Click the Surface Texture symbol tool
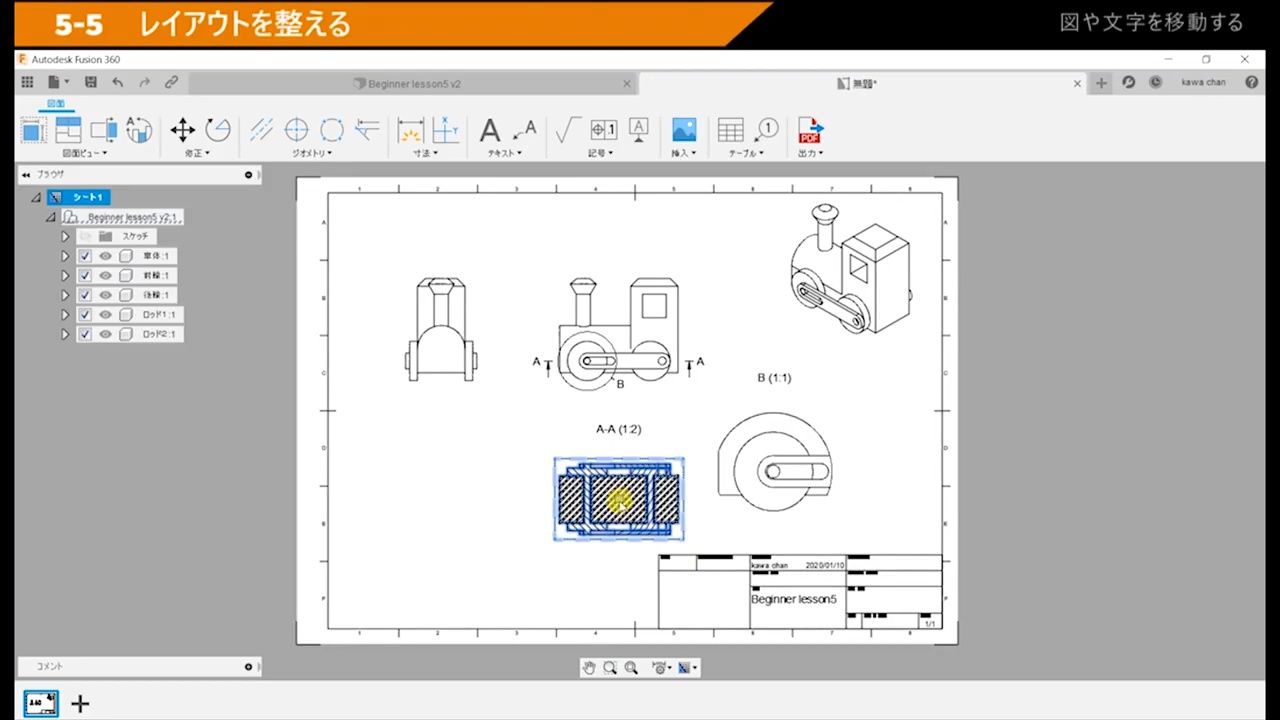1280x720 pixels. 567,130
